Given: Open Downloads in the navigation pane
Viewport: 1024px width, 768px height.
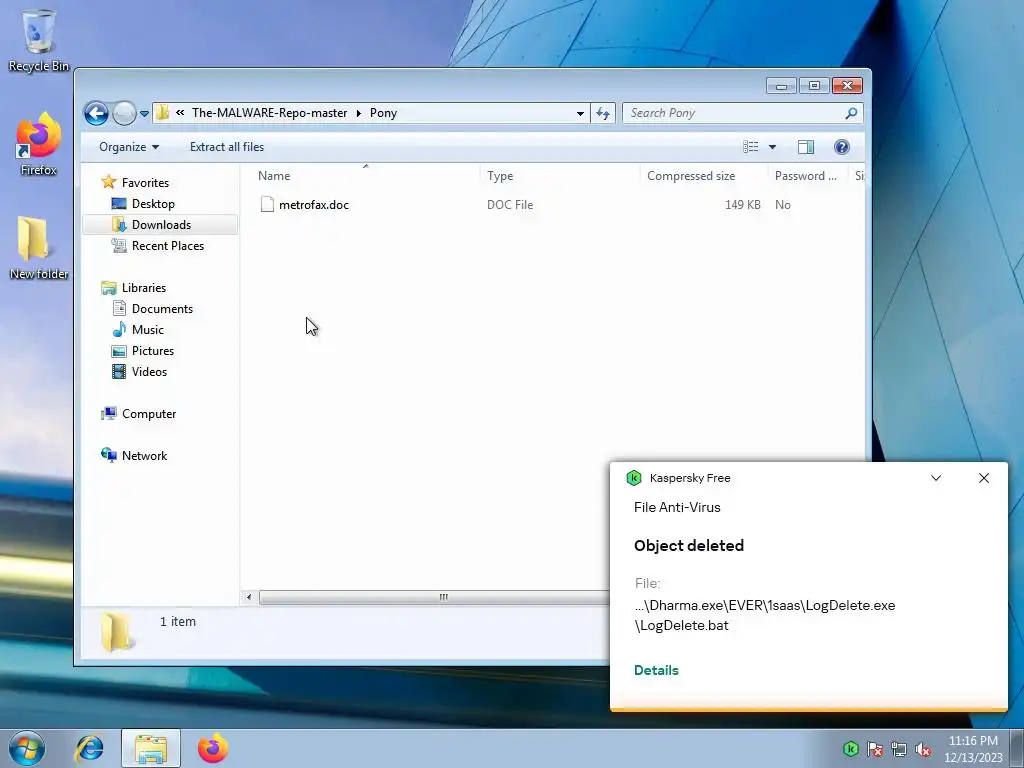Looking at the screenshot, I should 161,225.
